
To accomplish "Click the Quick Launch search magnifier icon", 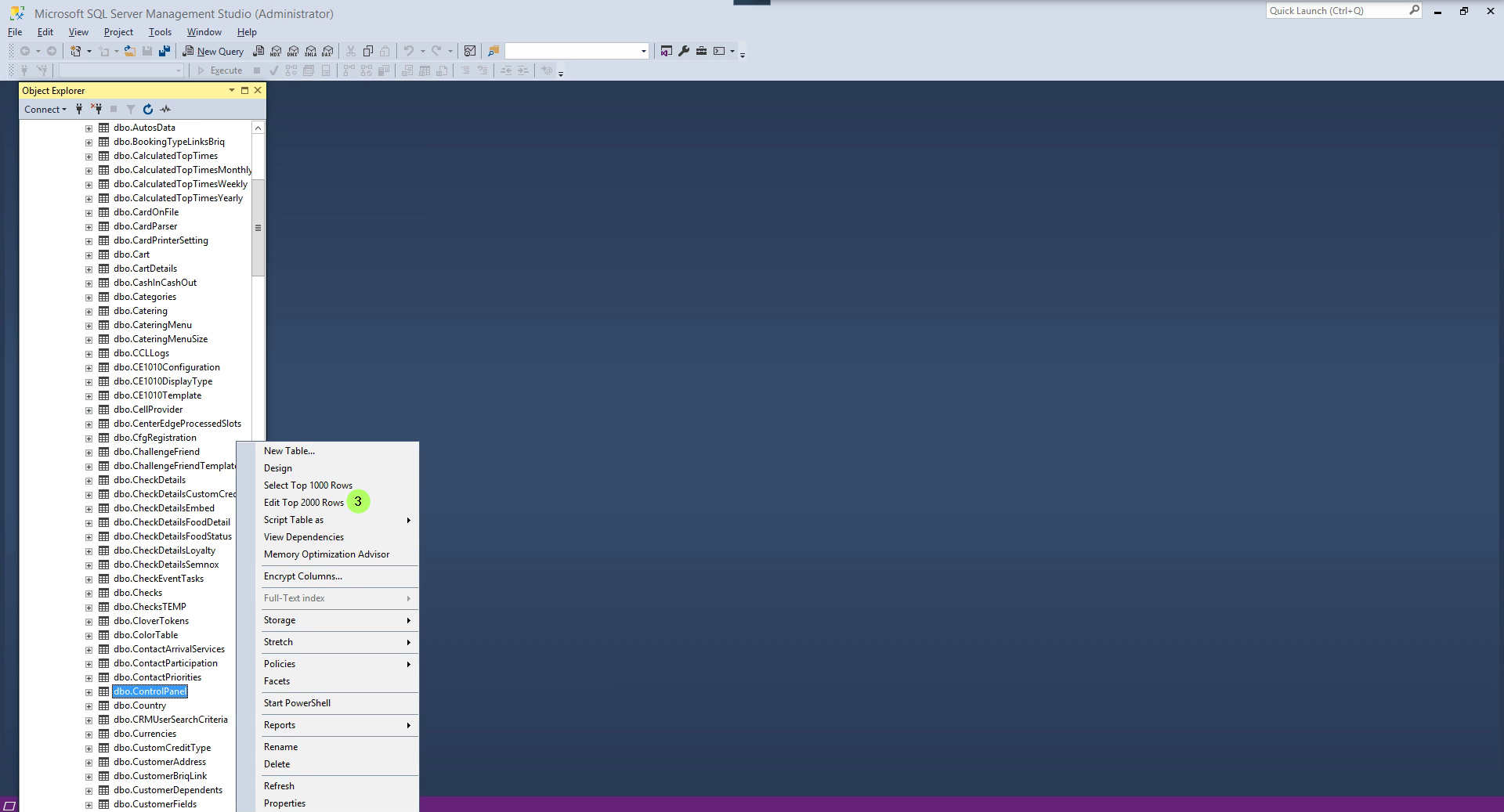I will click(1414, 10).
